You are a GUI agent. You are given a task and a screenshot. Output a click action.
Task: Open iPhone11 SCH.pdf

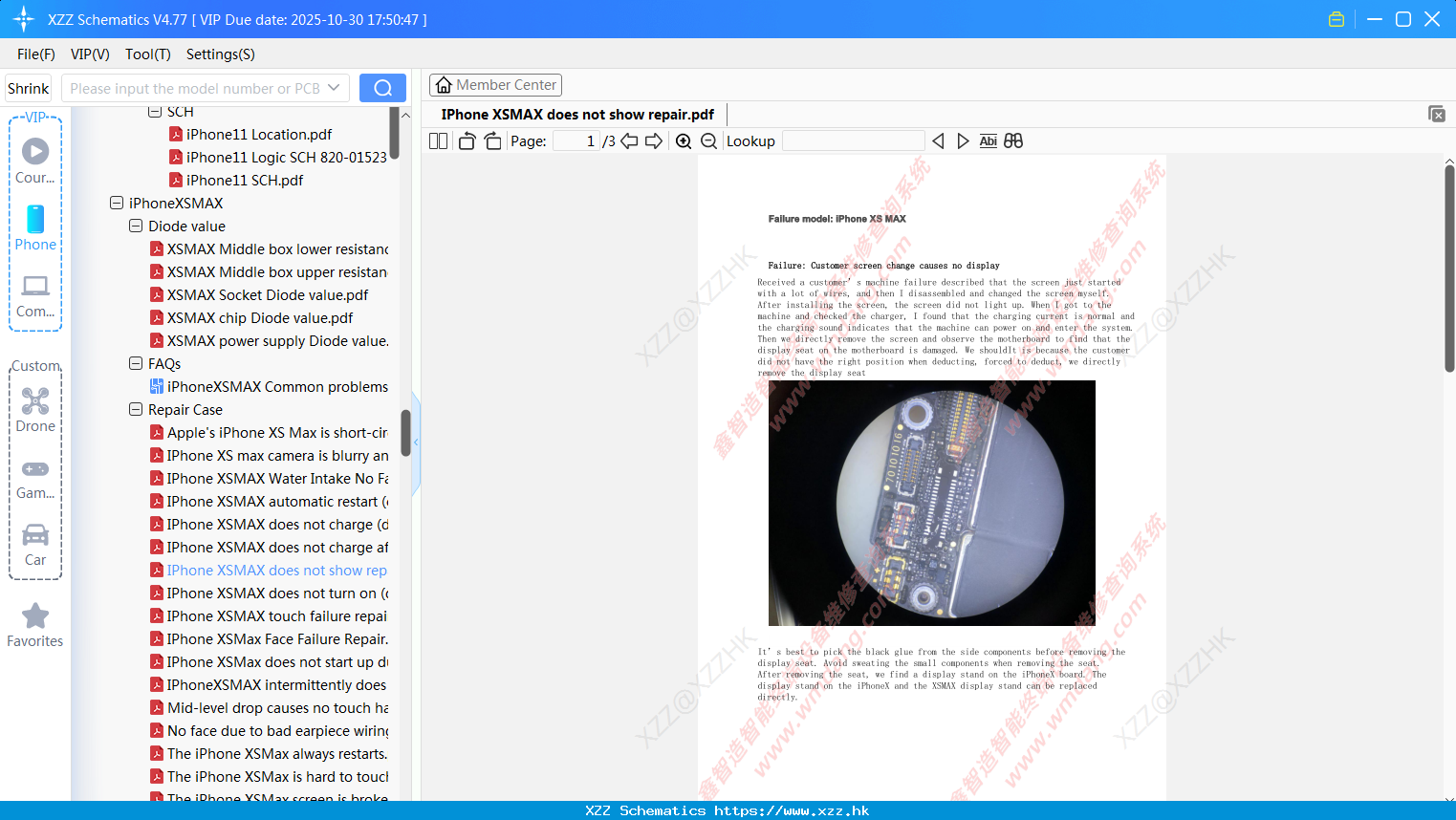(236, 180)
